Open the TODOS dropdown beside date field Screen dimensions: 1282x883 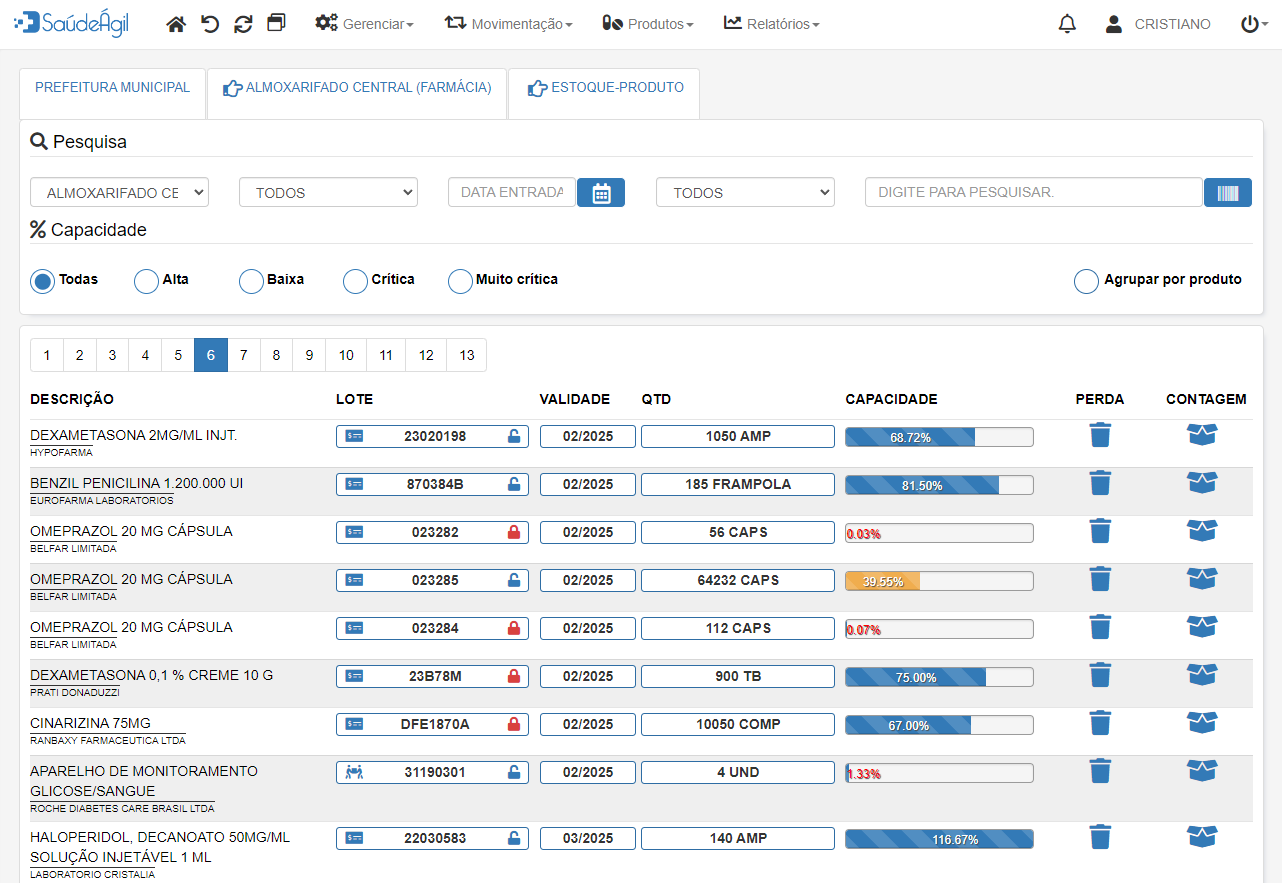[x=745, y=193]
